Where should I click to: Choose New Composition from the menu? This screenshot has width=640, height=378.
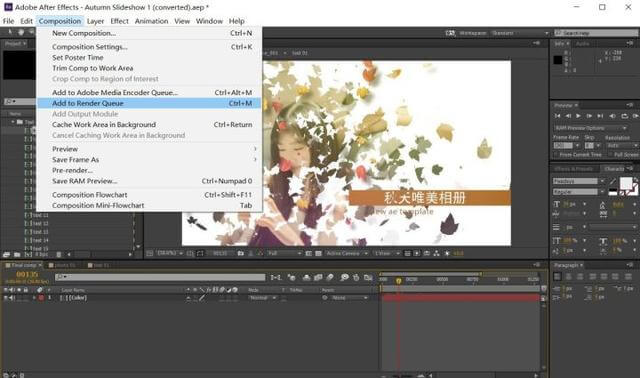(149, 33)
